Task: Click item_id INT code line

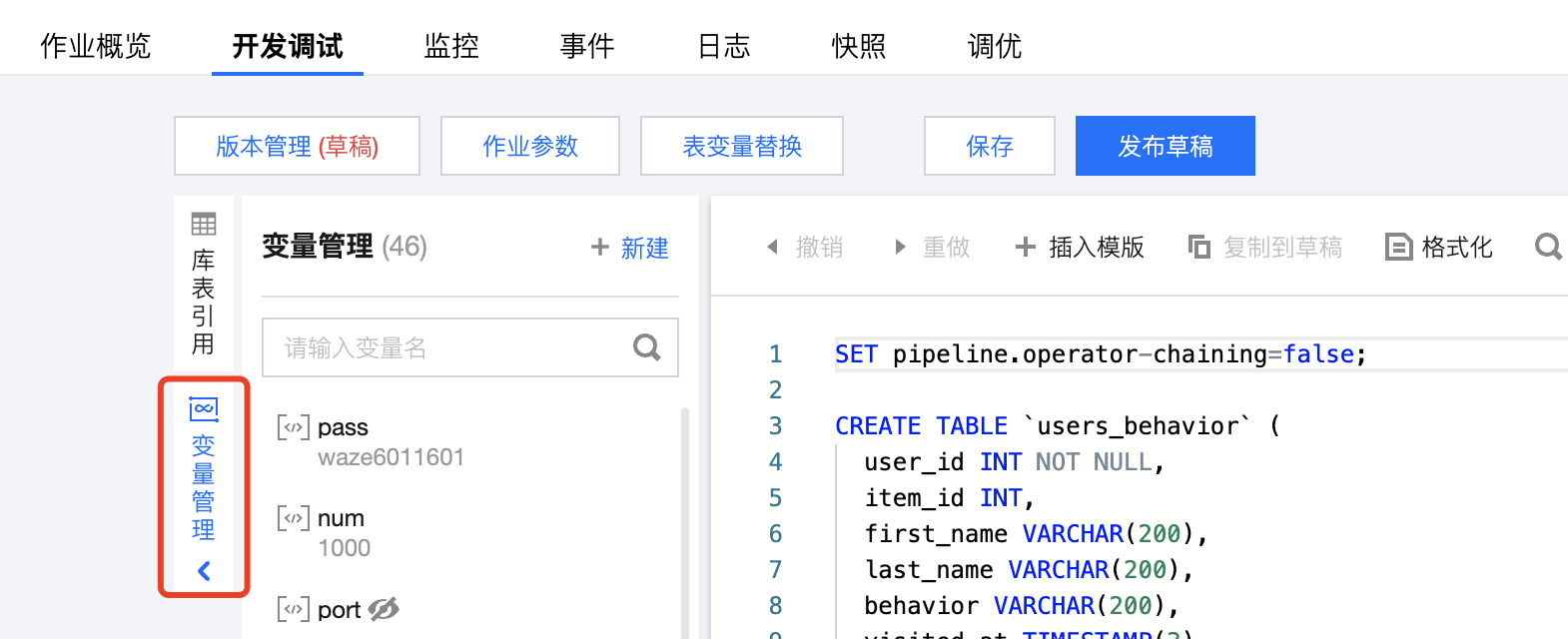Action: 950,498
